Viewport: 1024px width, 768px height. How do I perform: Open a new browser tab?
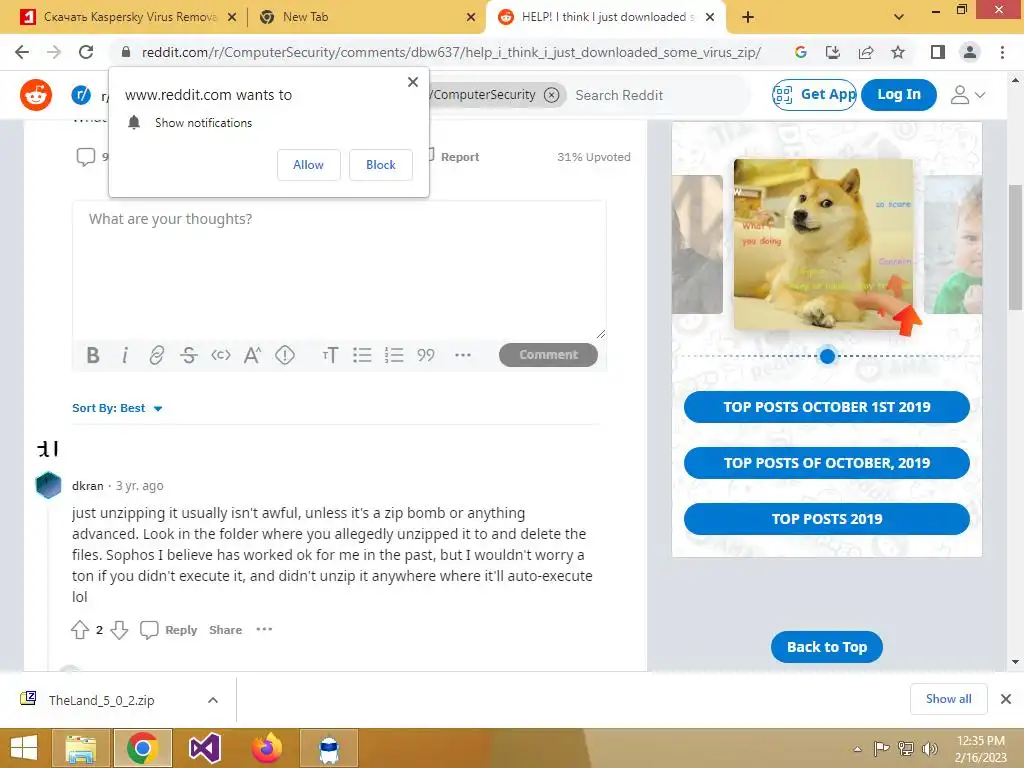[x=748, y=17]
